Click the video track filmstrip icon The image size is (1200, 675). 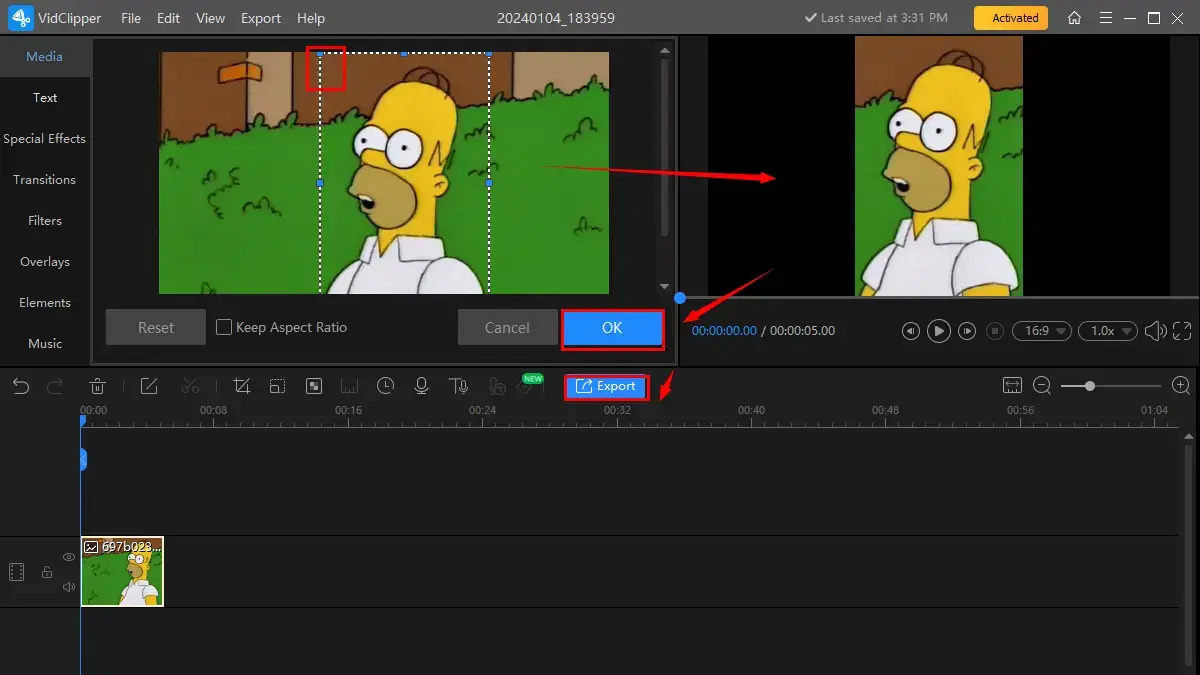pos(16,572)
